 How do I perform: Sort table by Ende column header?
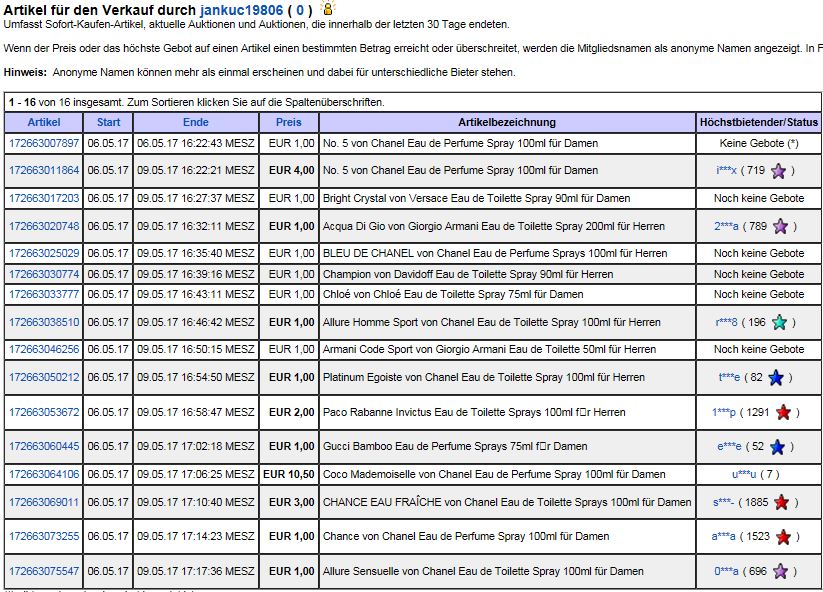tap(196, 122)
